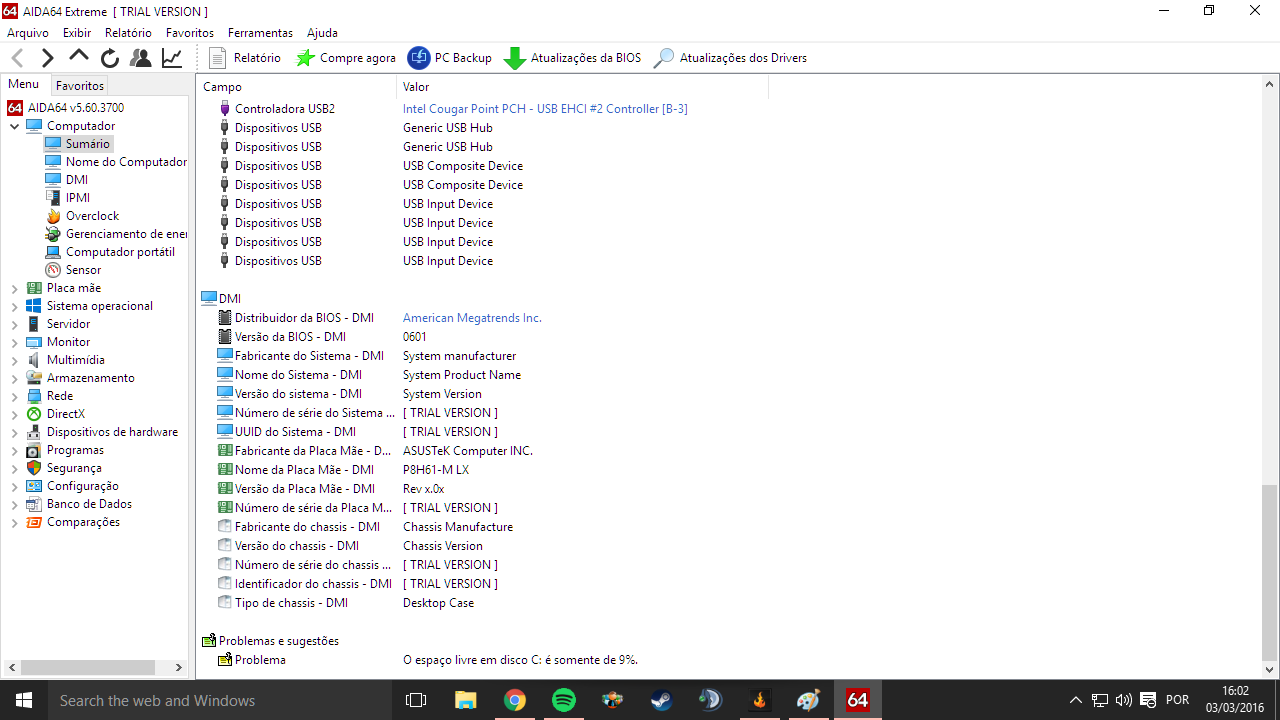Expand the Placa mãe tree node
The width and height of the screenshot is (1280, 720).
point(15,288)
